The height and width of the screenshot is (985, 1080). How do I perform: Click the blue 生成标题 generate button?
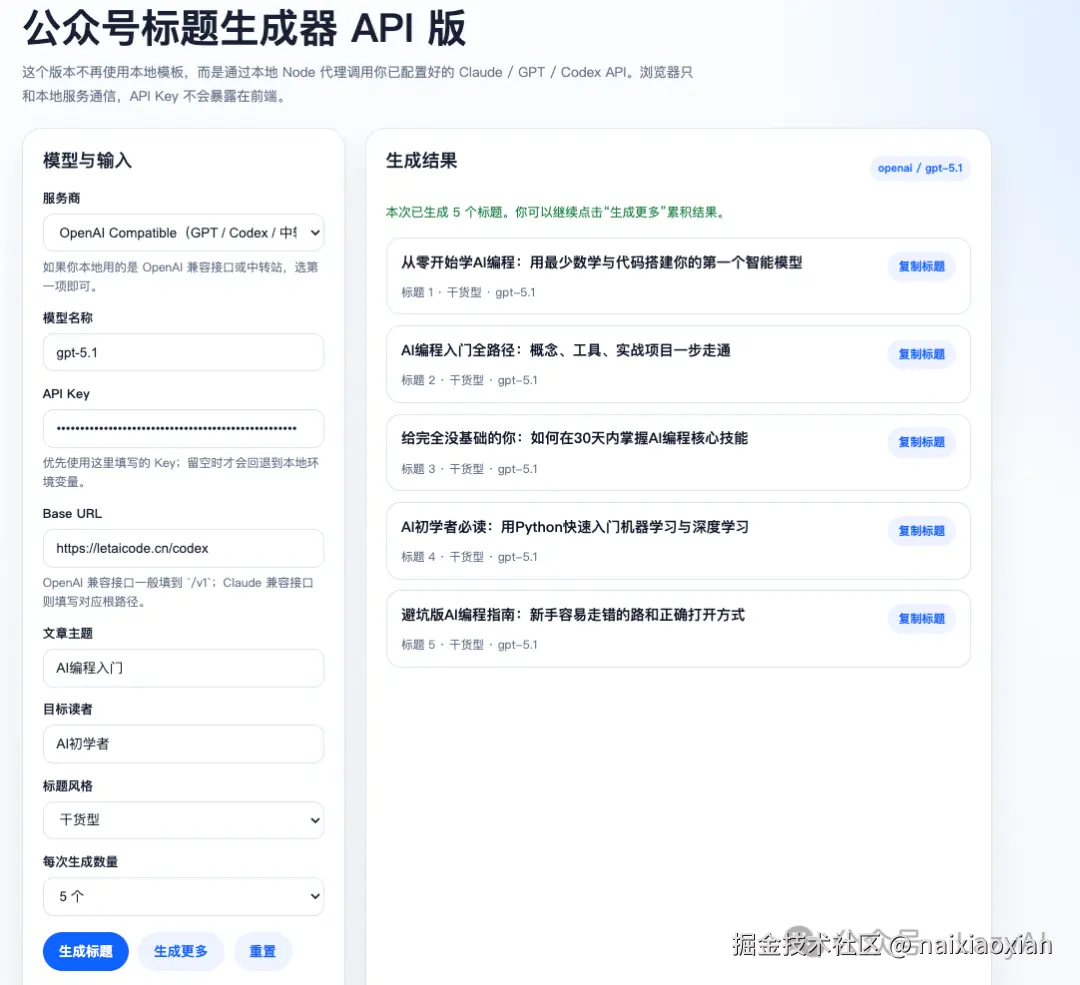pyautogui.click(x=85, y=951)
